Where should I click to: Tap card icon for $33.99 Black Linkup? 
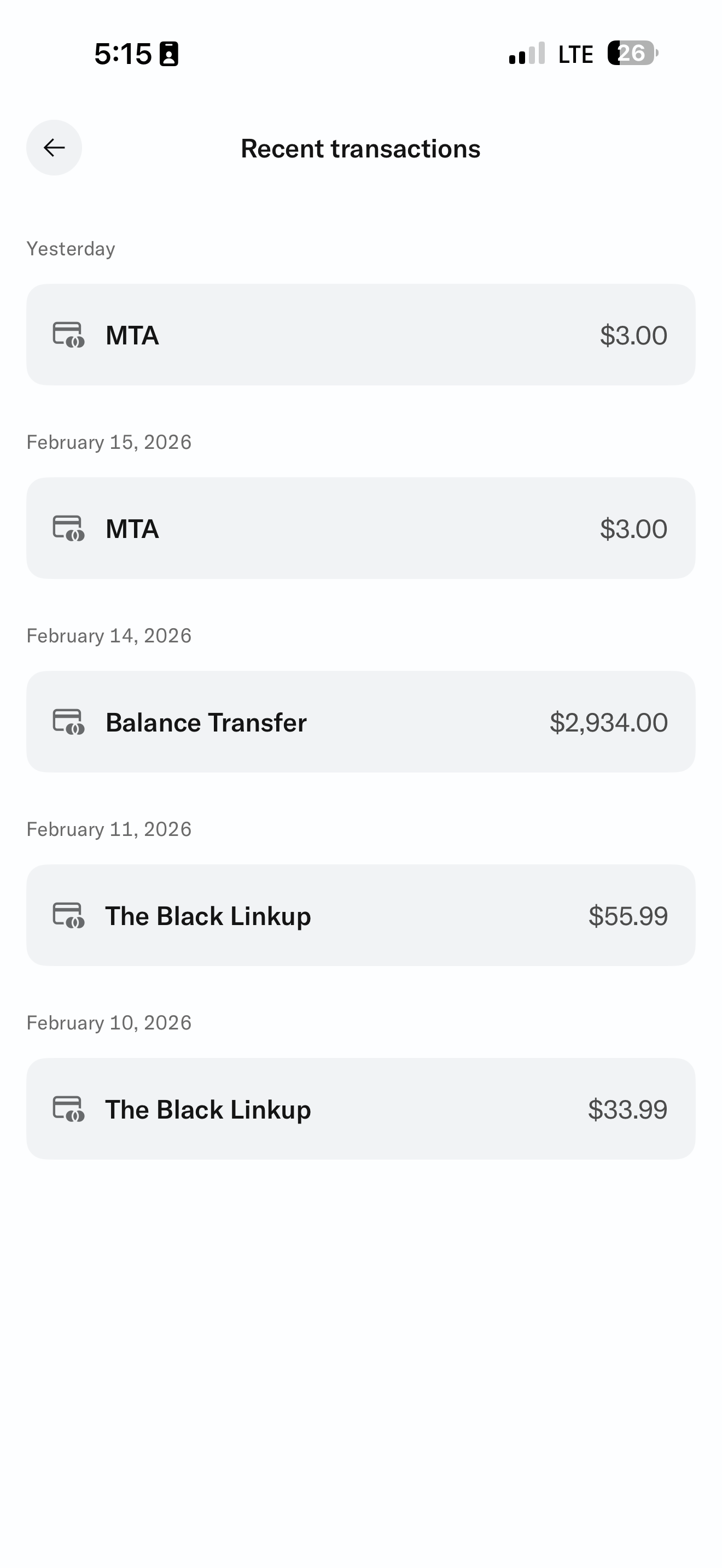click(68, 1109)
